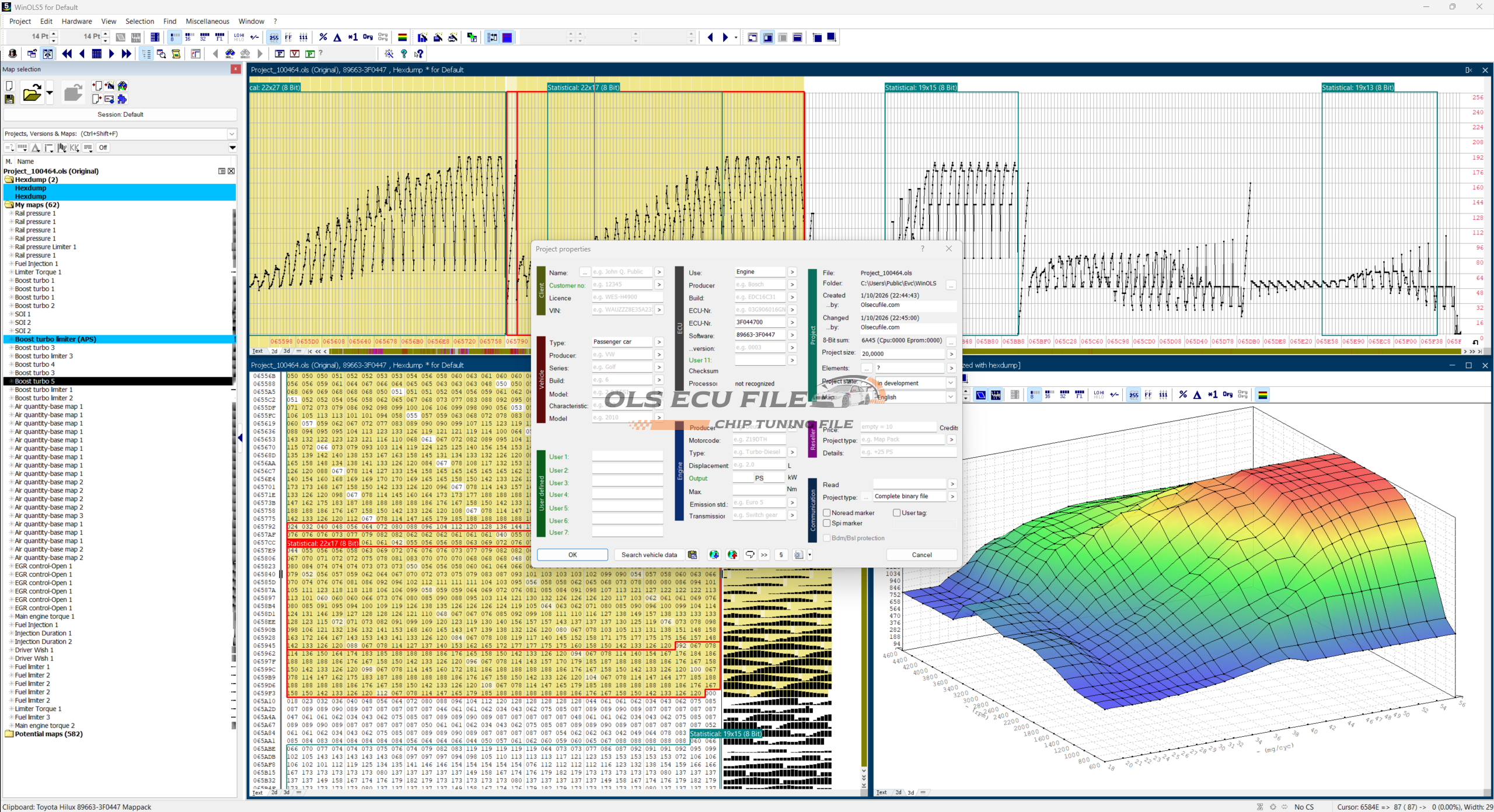Open the Miscellaneous menu
This screenshot has height=812, width=1494.
(x=207, y=21)
